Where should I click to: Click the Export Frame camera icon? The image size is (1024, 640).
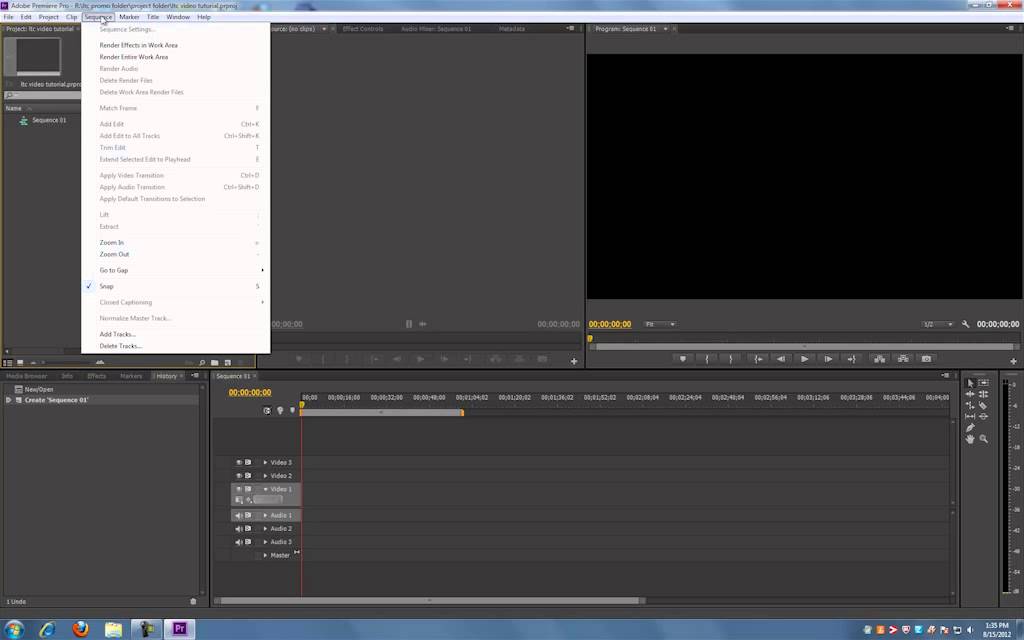tap(926, 359)
